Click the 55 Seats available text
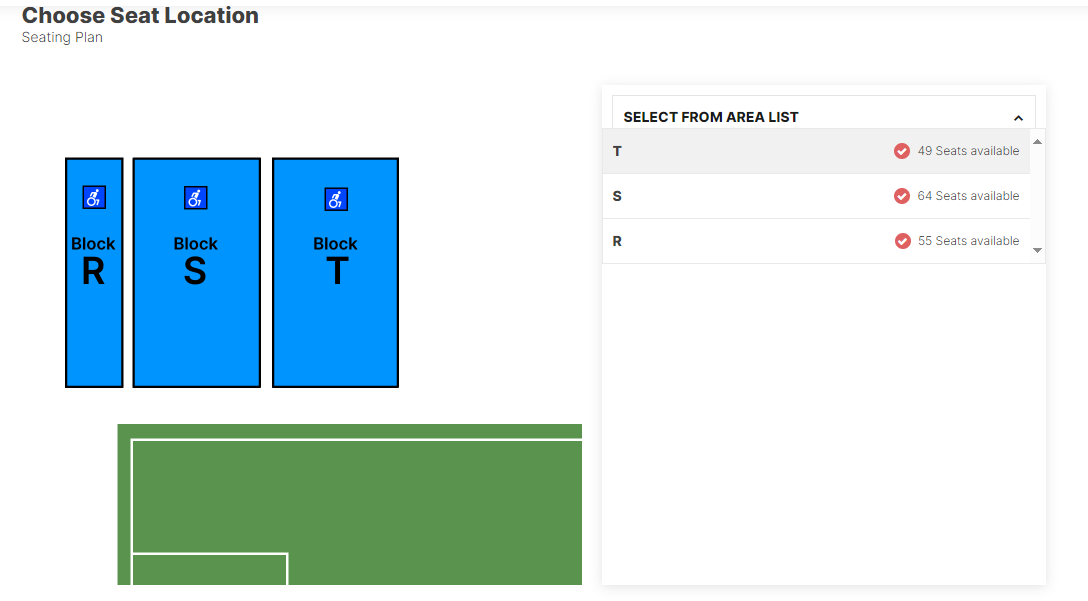This screenshot has width=1088, height=601. [x=968, y=241]
